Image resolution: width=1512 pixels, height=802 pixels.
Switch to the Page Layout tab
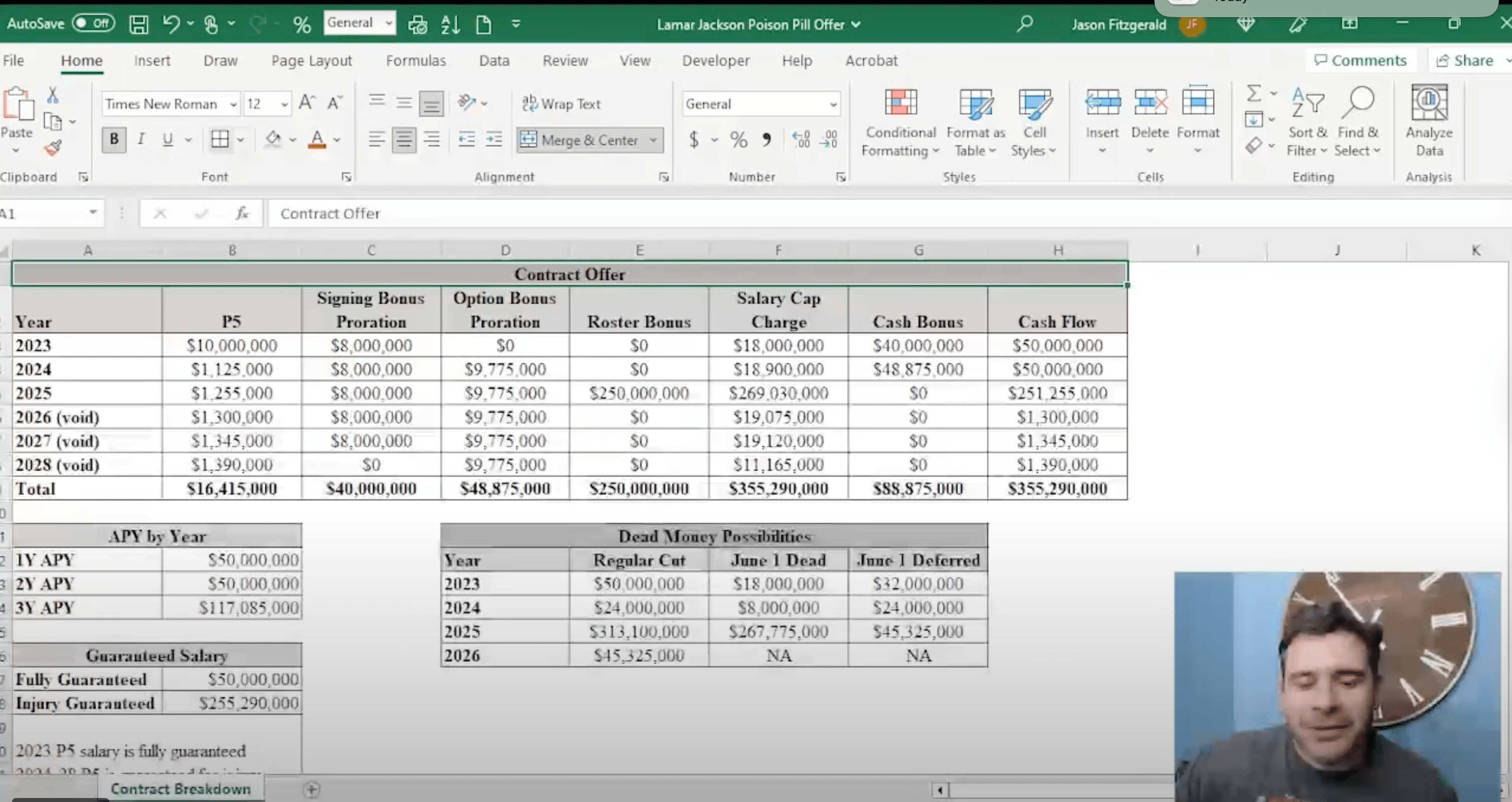tap(311, 61)
